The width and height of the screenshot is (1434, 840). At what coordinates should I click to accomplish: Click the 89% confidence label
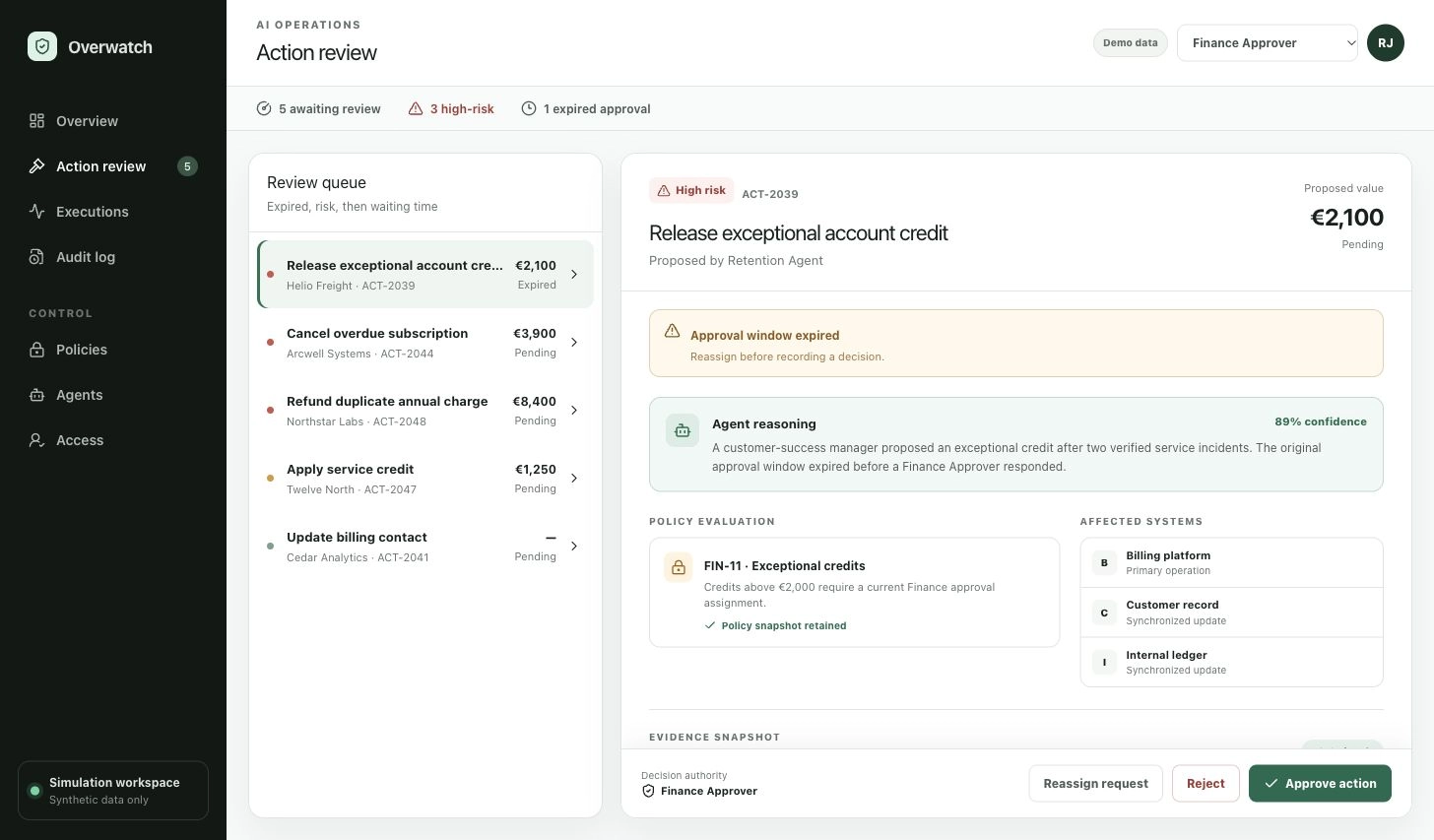pyautogui.click(x=1321, y=421)
